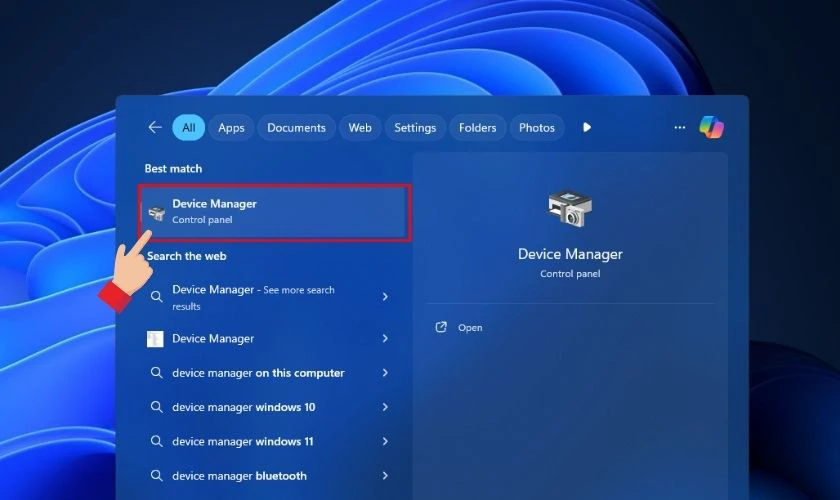Viewport: 840px width, 500px height.
Task: Click the search icon next to 'windows 11' suggestion
Action: (156, 441)
